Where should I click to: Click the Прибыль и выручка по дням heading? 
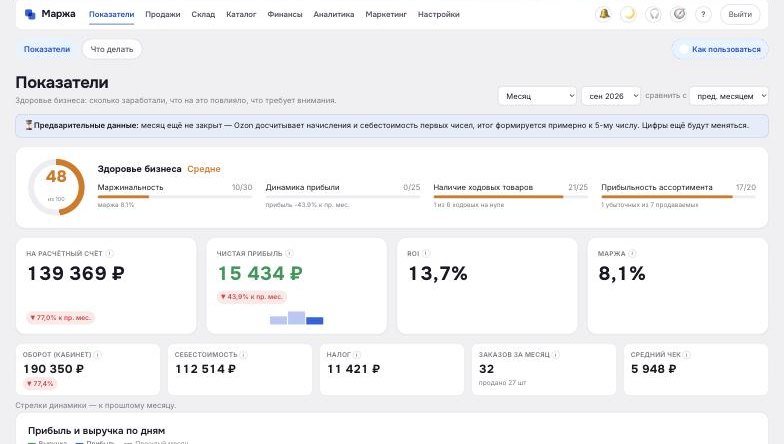pyautogui.click(x=96, y=430)
